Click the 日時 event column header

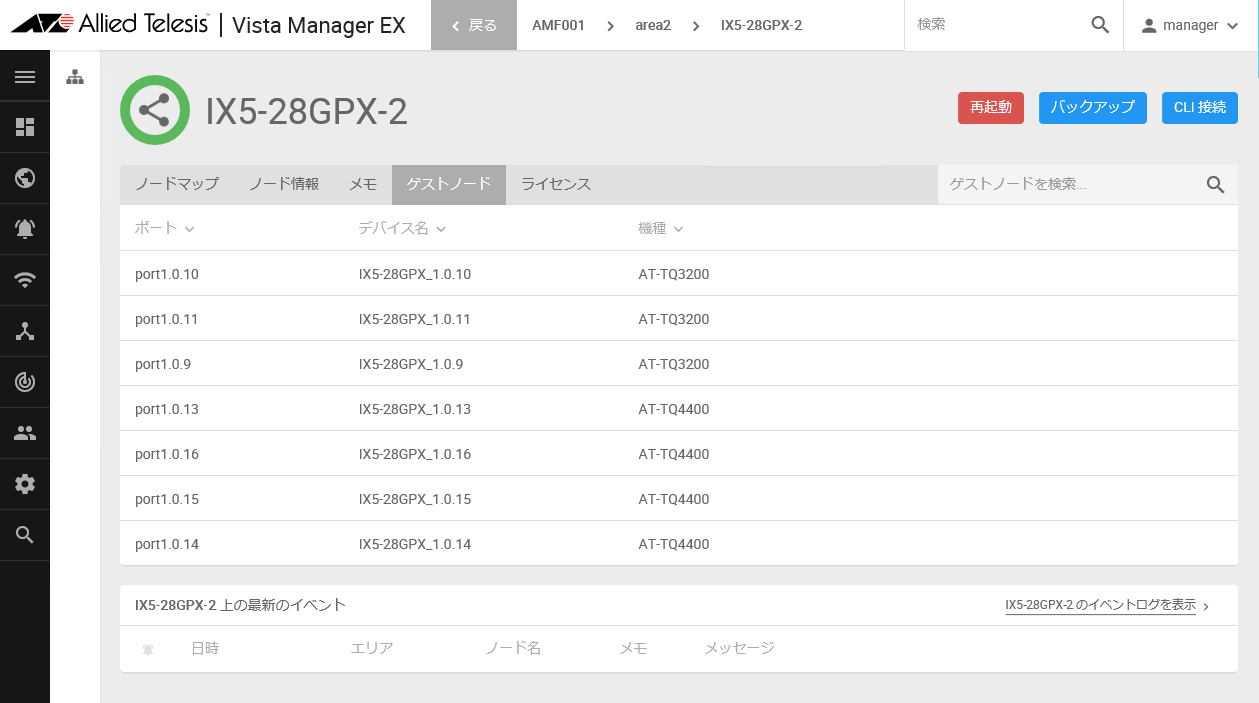[x=205, y=648]
